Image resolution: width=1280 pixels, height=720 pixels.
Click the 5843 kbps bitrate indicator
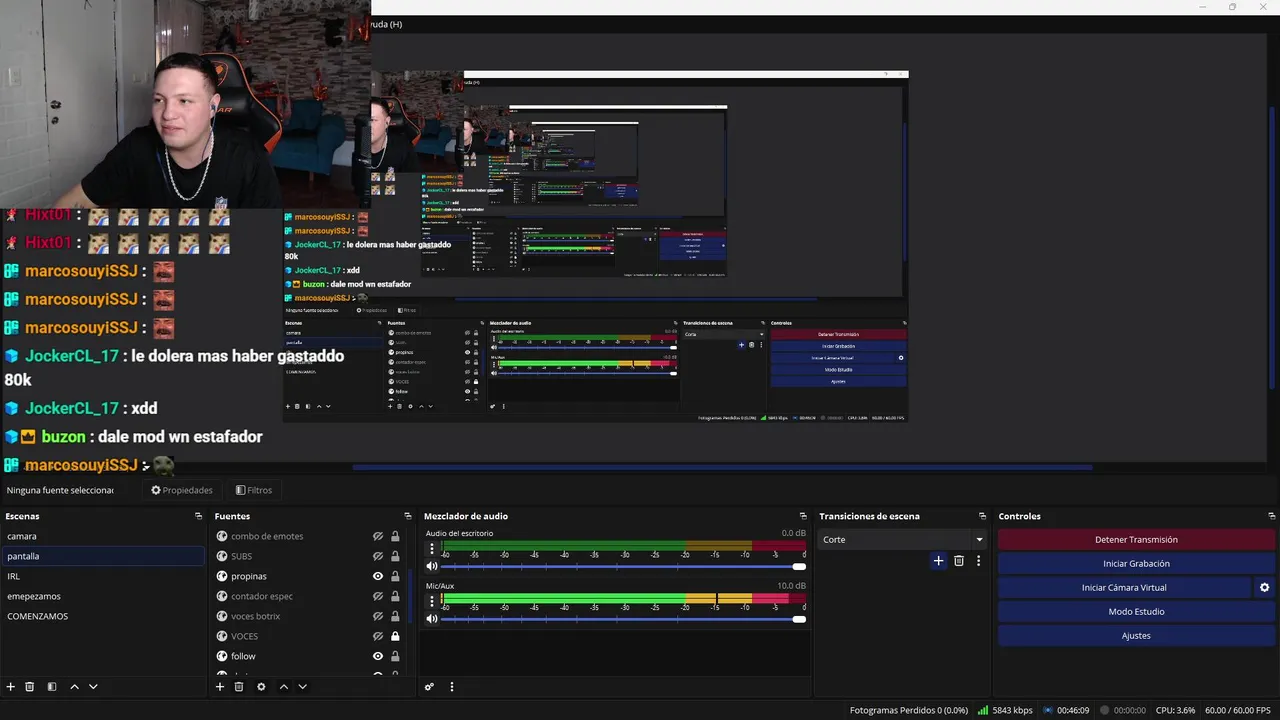point(1005,710)
